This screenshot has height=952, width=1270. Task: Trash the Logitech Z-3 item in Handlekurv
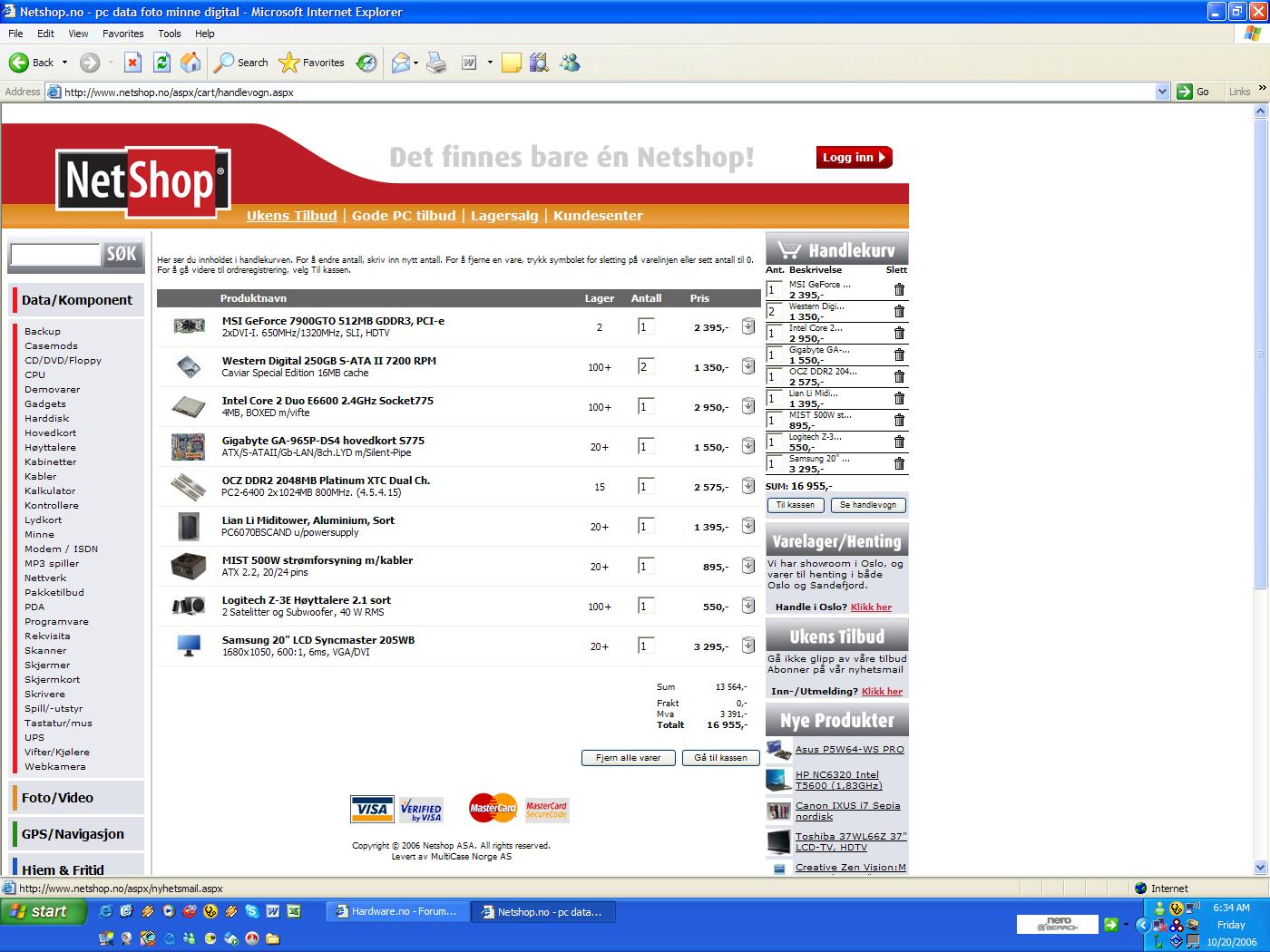[899, 442]
